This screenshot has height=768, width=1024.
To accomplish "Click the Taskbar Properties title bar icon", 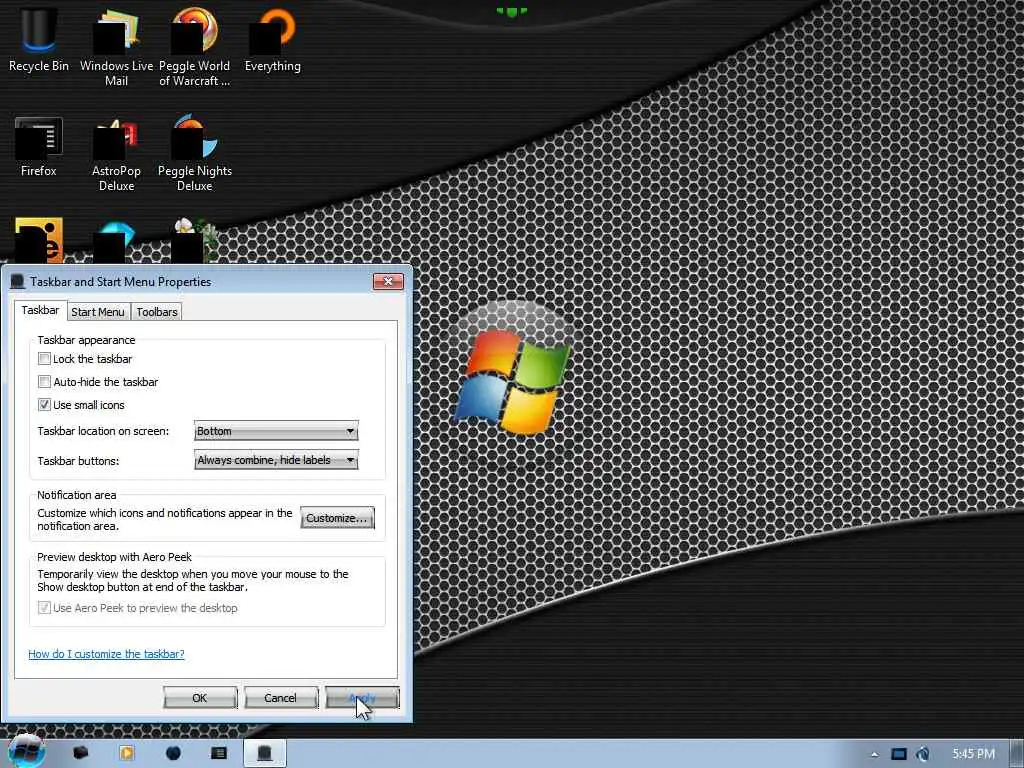I will [x=18, y=281].
